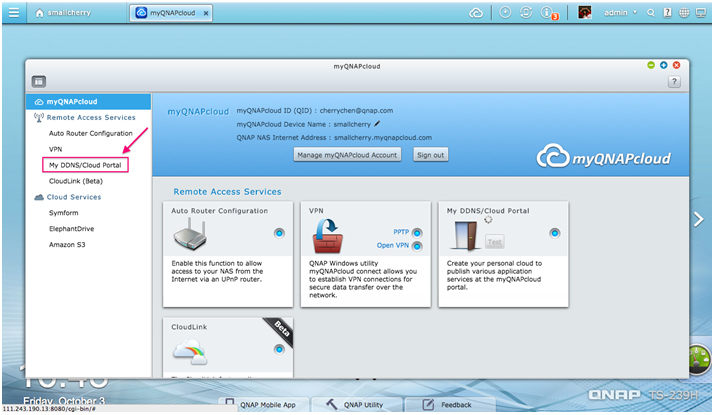Open the search magnifier icon
Viewport: 714px width, 415px height.
coord(651,13)
